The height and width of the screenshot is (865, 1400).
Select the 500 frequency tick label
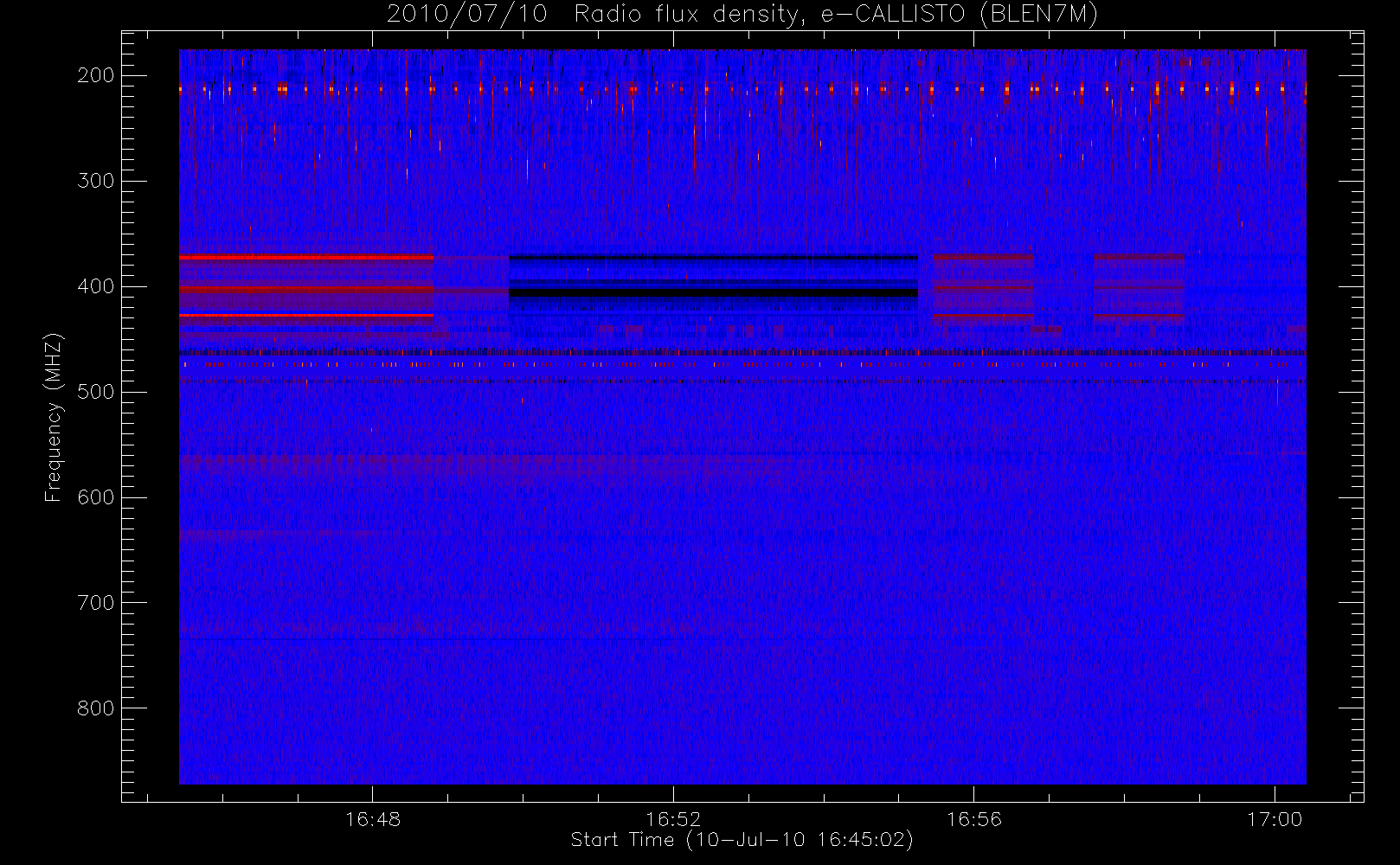click(x=96, y=392)
